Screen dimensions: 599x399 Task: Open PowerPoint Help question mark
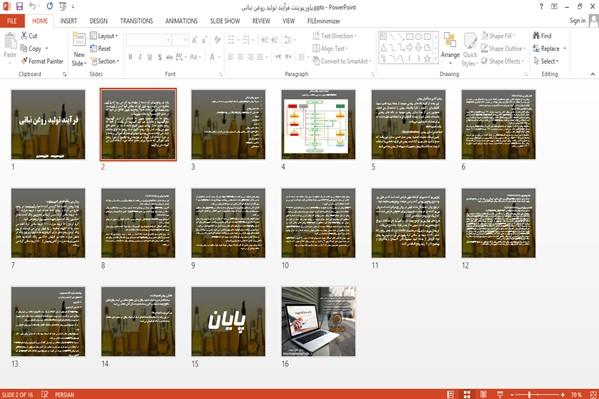[x=541, y=6]
